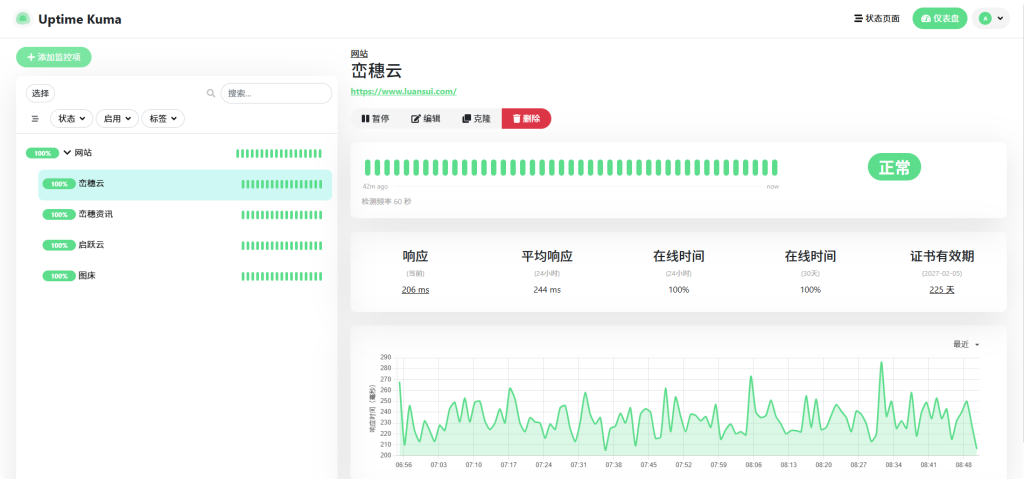Click the 244 ms average response value

click(x=547, y=289)
